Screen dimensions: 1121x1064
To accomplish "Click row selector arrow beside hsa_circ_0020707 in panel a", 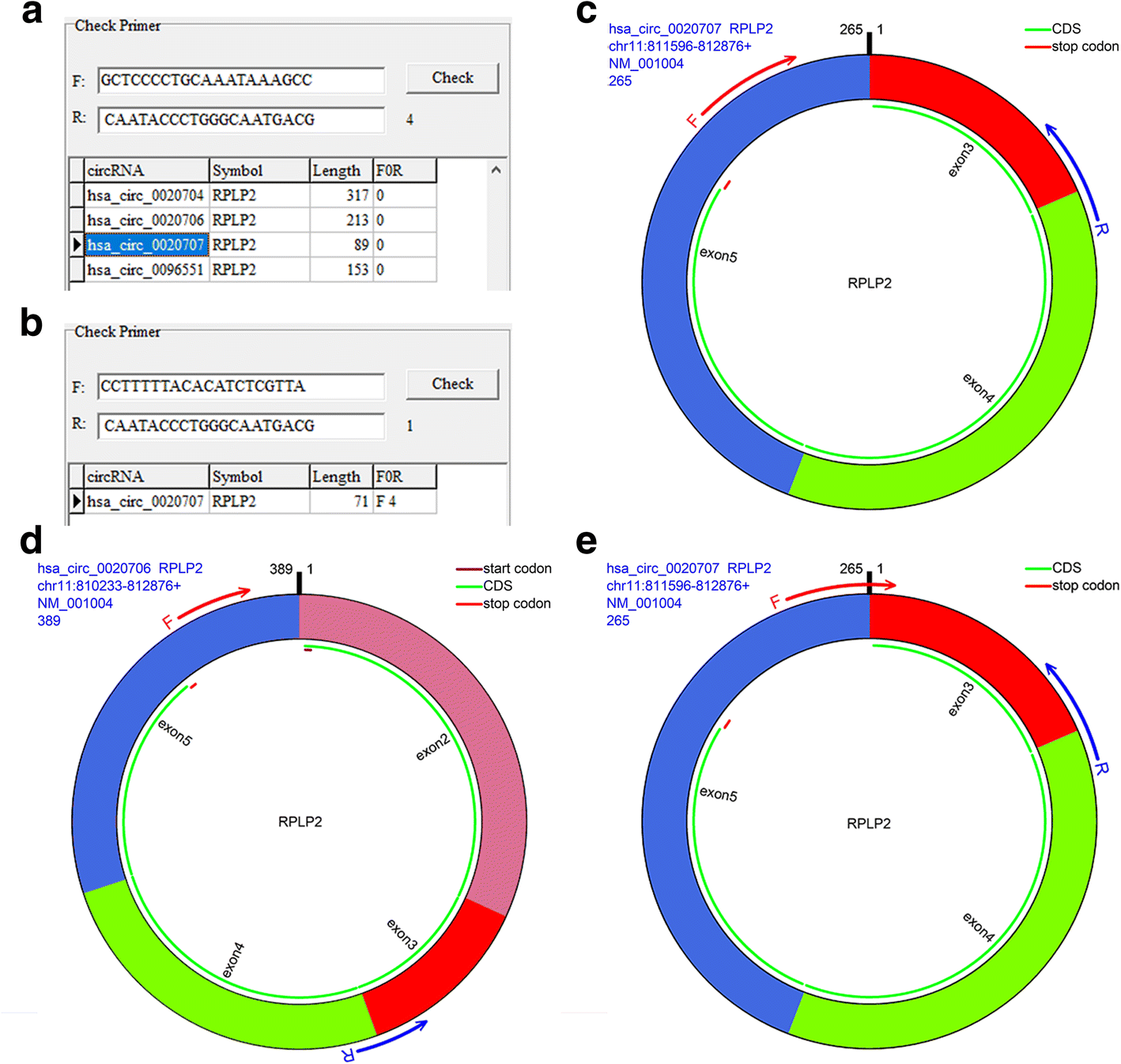I will click(77, 245).
